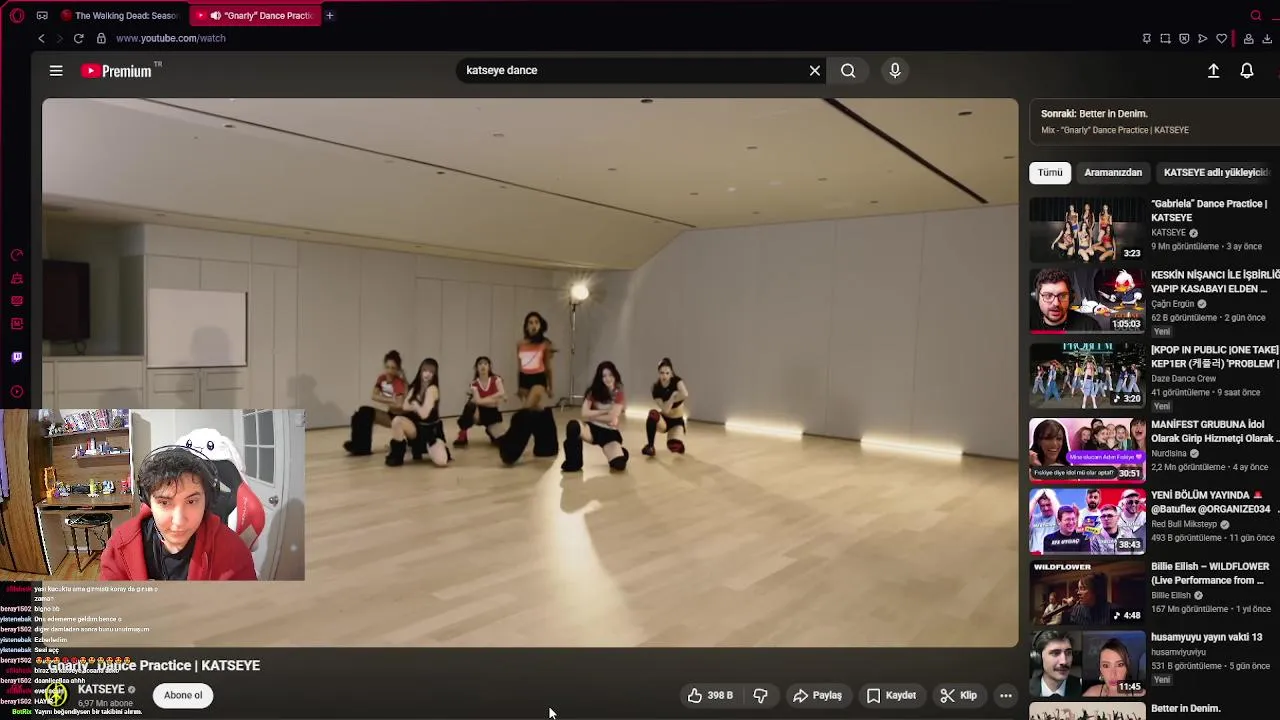Reload the current page
The width and height of the screenshot is (1280, 720).
coord(78,38)
